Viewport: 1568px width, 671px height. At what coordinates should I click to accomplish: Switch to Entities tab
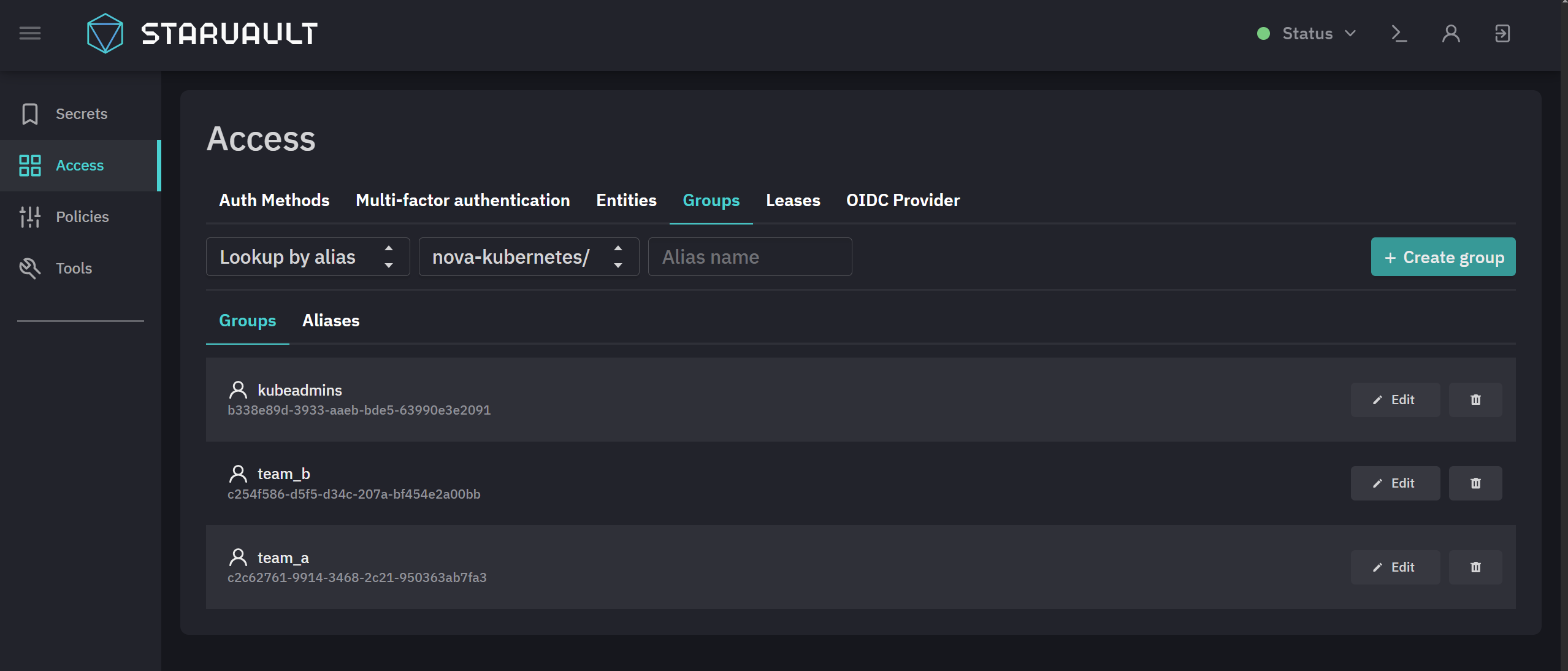[x=626, y=201]
